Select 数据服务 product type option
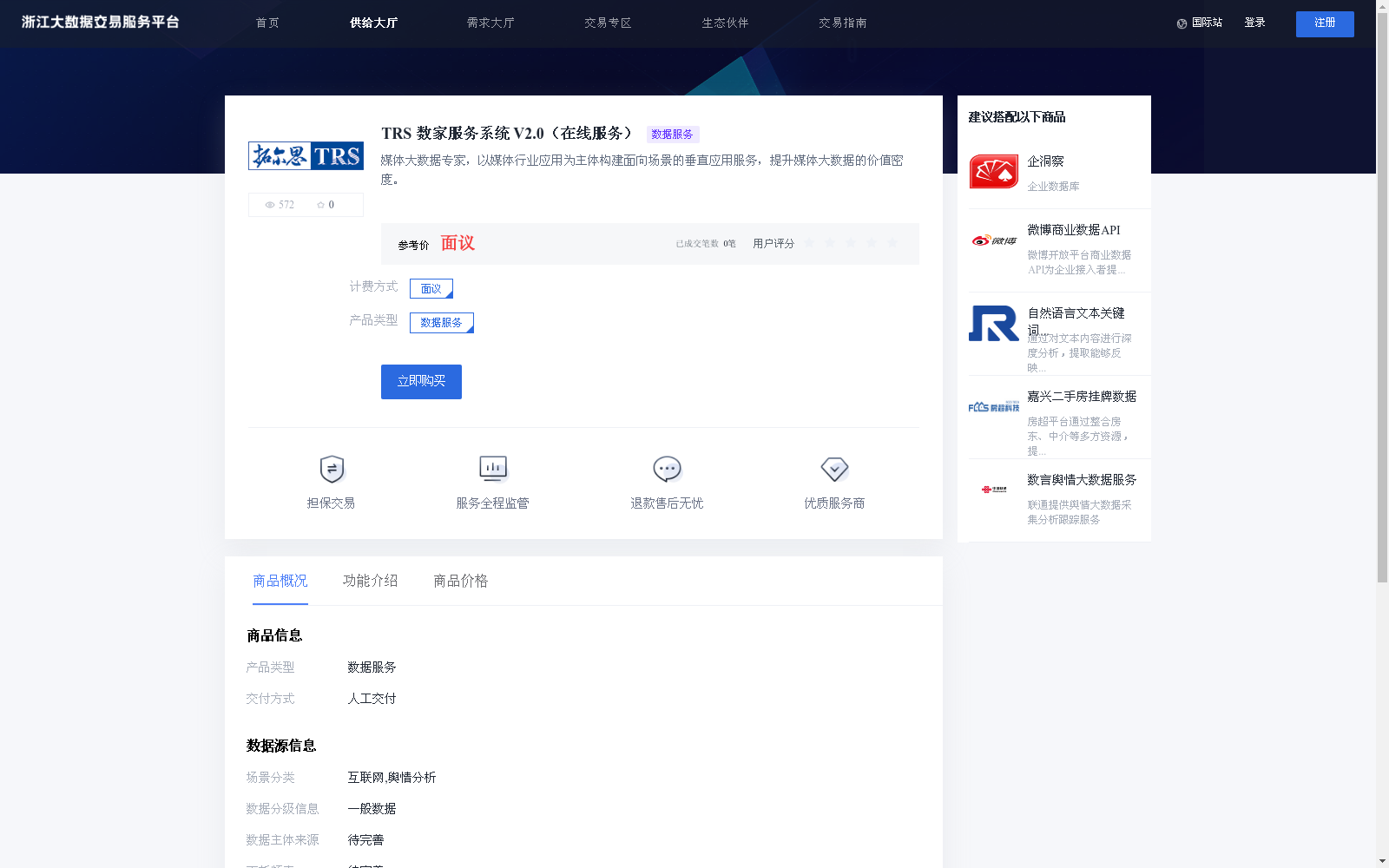The image size is (1389, 868). point(442,323)
